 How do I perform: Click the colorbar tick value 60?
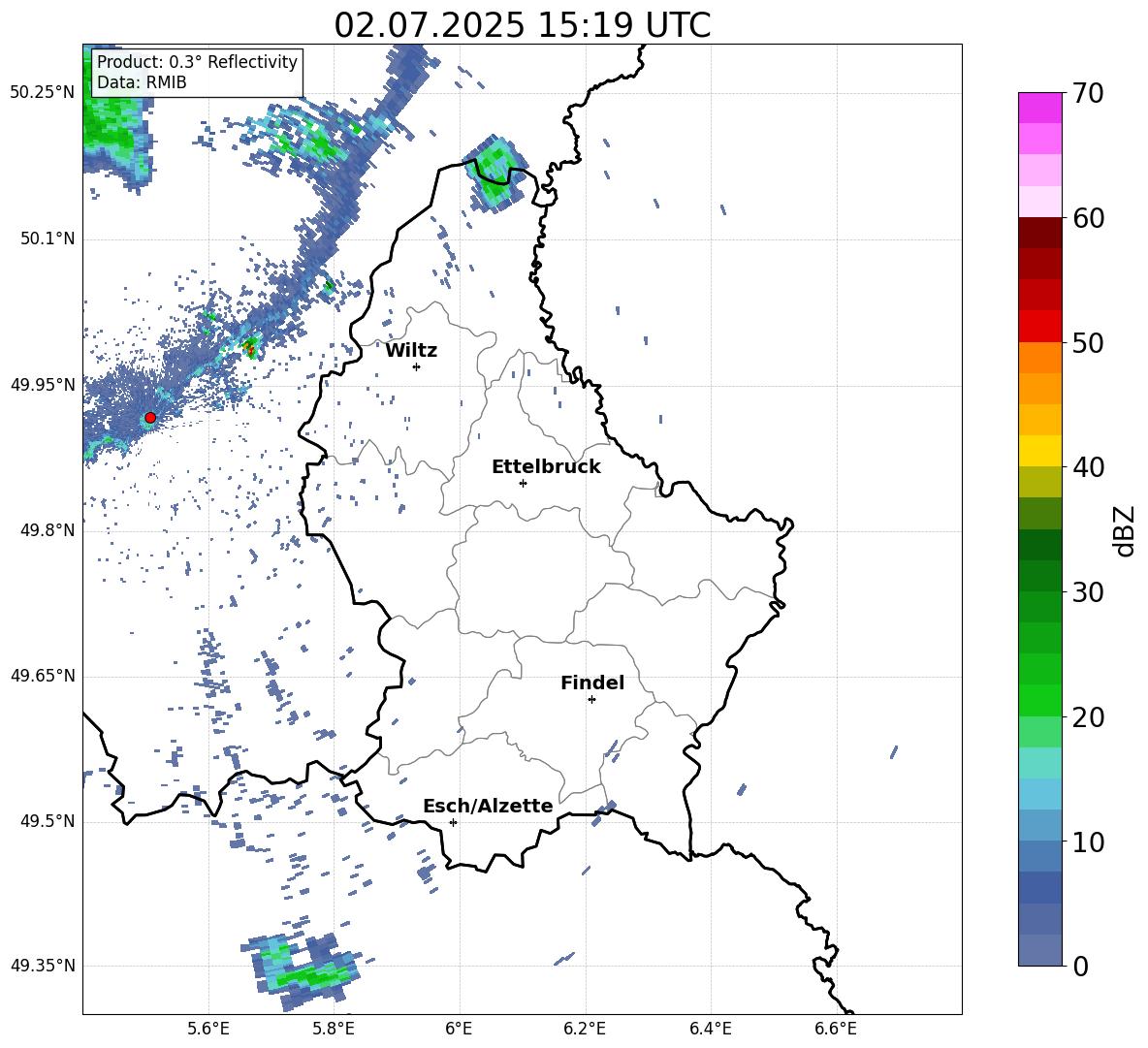tap(1088, 218)
